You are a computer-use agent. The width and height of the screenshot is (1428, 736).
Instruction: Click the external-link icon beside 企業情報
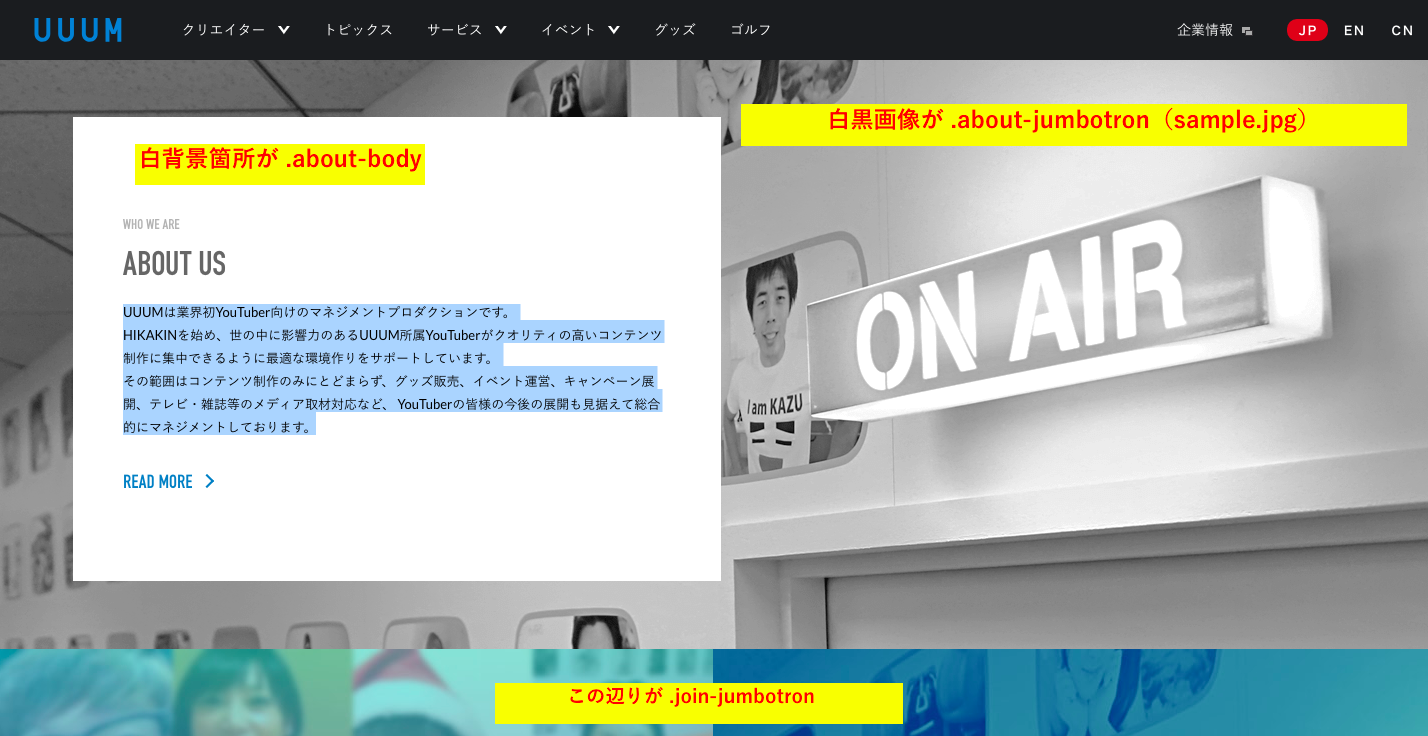[1247, 31]
